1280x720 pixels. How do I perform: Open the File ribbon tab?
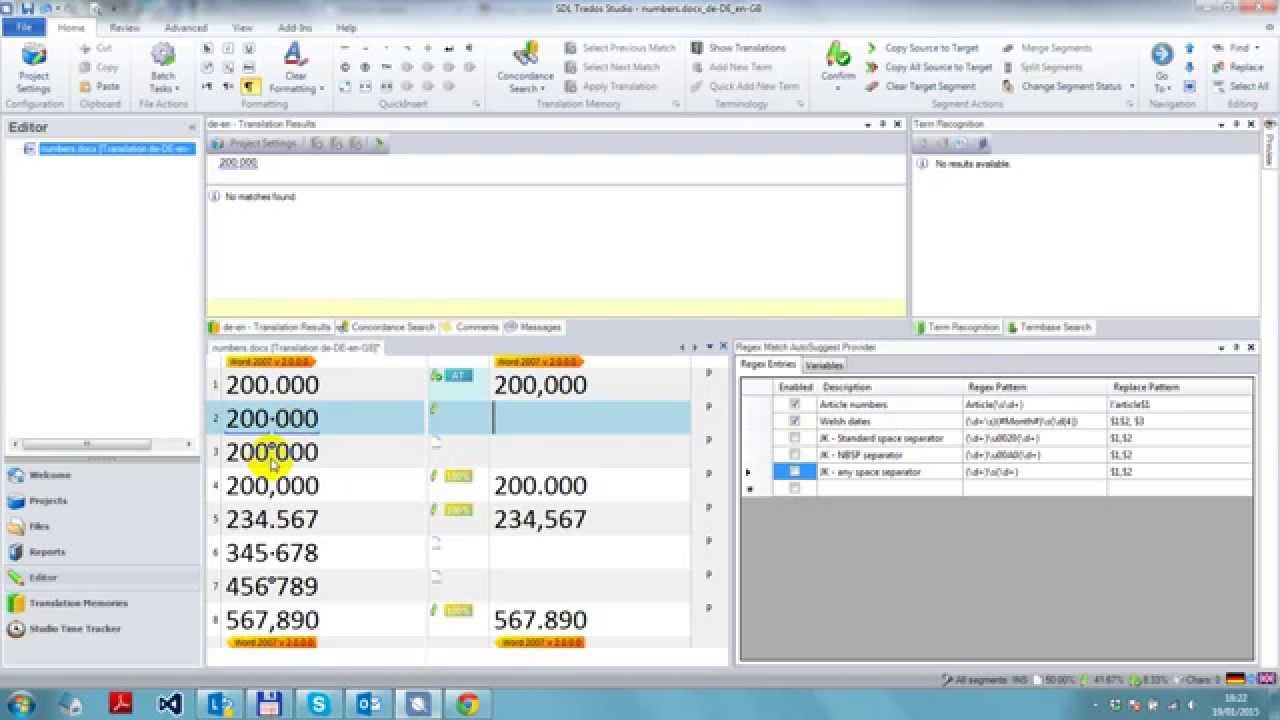click(24, 28)
